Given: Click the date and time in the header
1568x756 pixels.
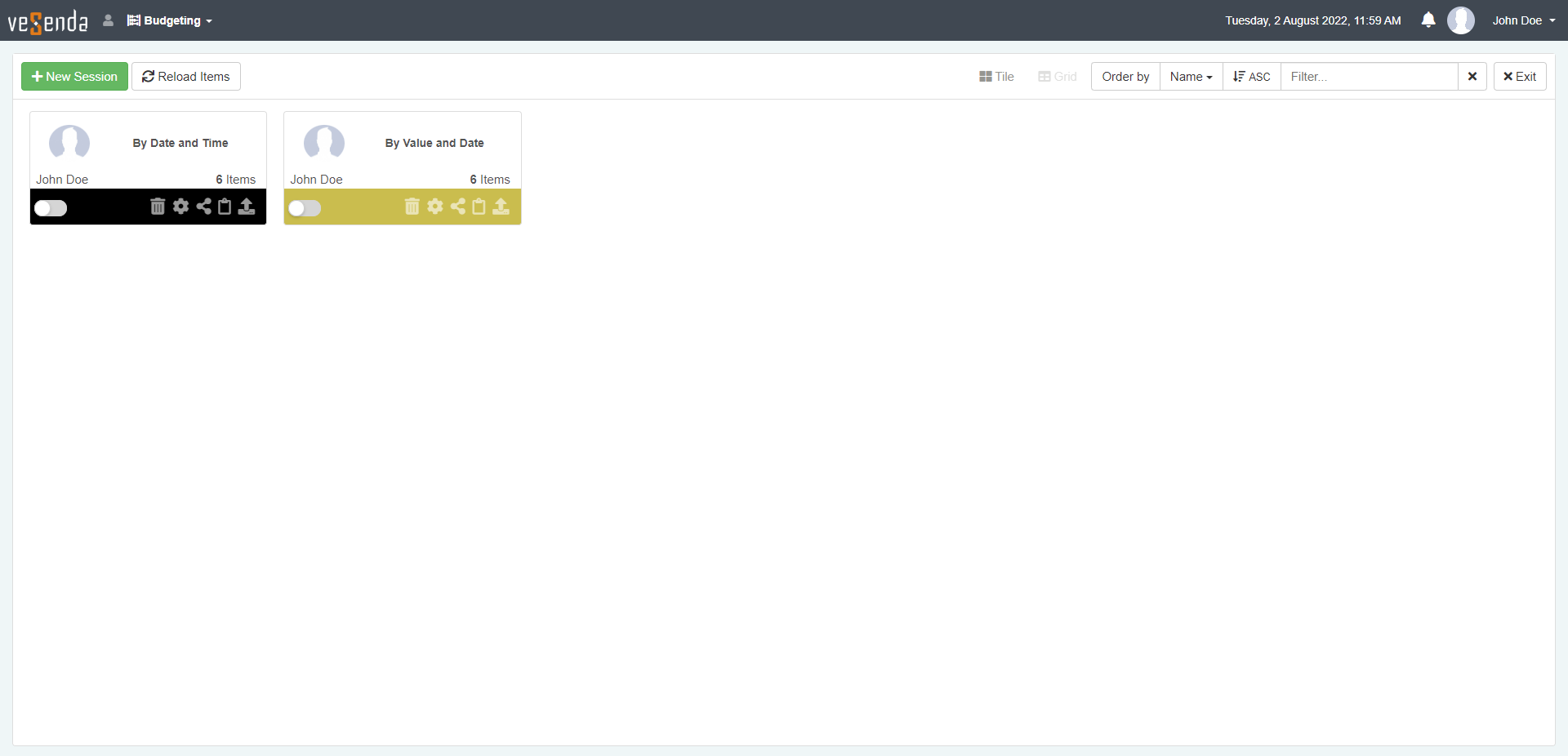Looking at the screenshot, I should tap(1313, 20).
